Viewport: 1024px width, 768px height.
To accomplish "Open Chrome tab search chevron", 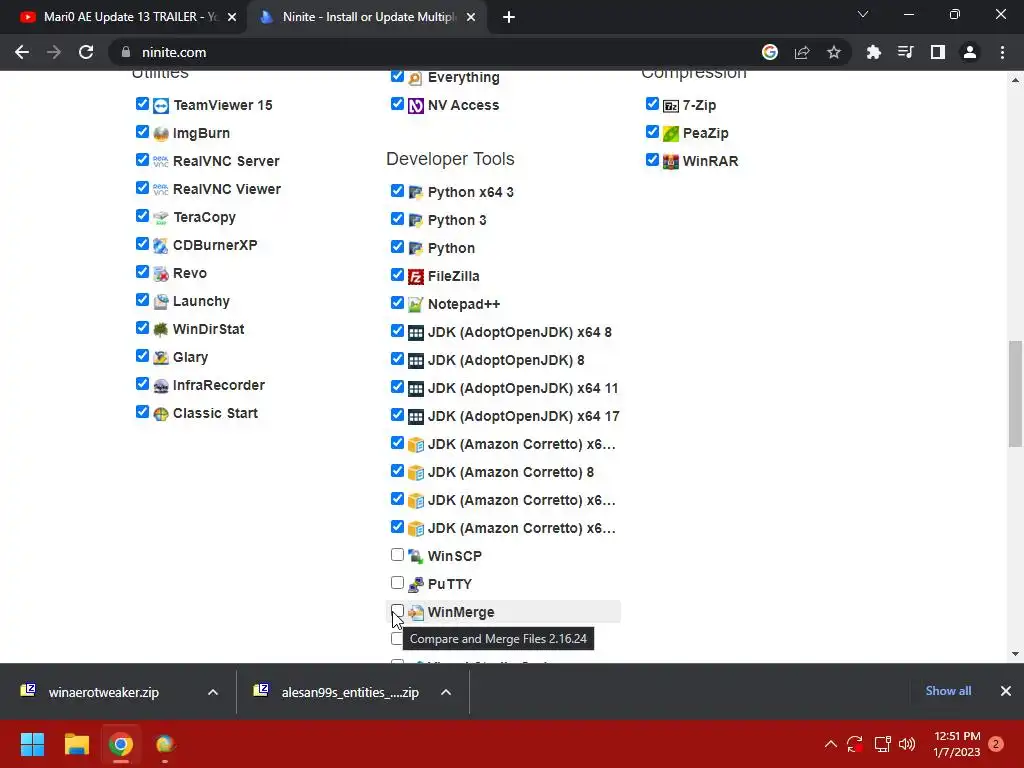I will click(863, 14).
